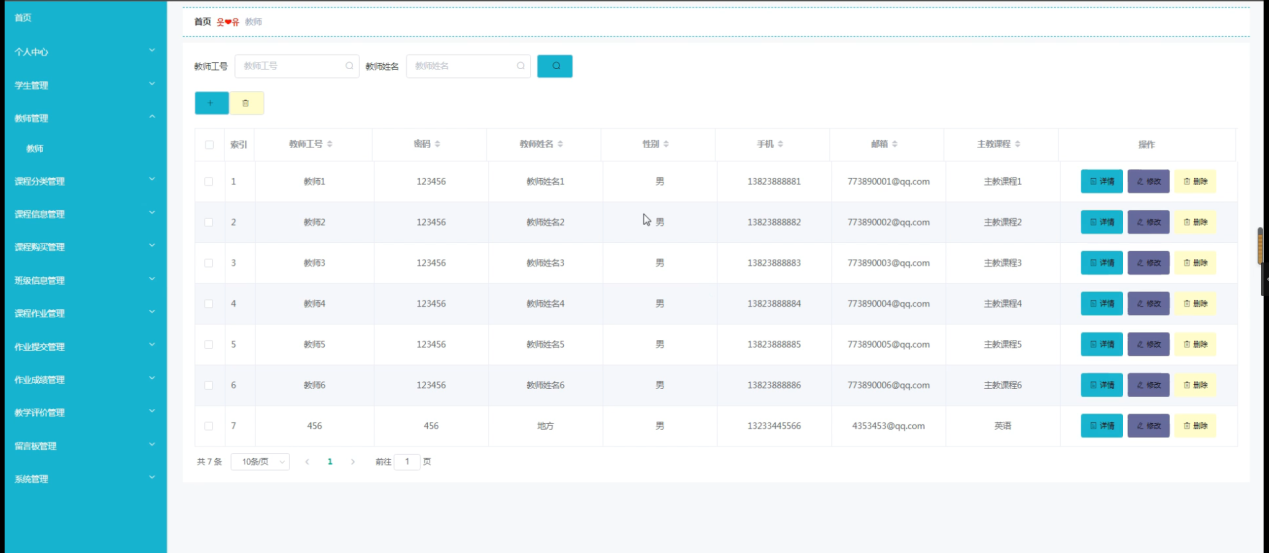Sort the 性别 column via its arrows
This screenshot has width=1269, height=553.
tap(666, 145)
